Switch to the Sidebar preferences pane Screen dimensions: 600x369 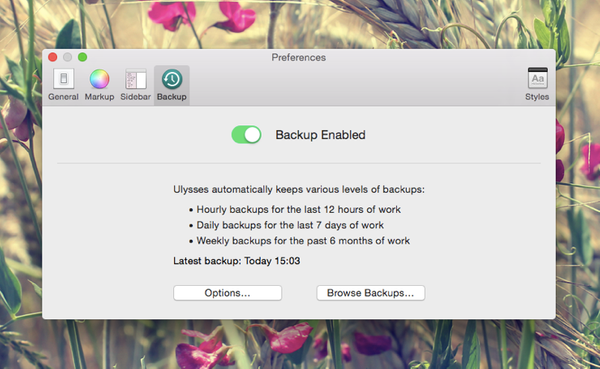coord(135,85)
